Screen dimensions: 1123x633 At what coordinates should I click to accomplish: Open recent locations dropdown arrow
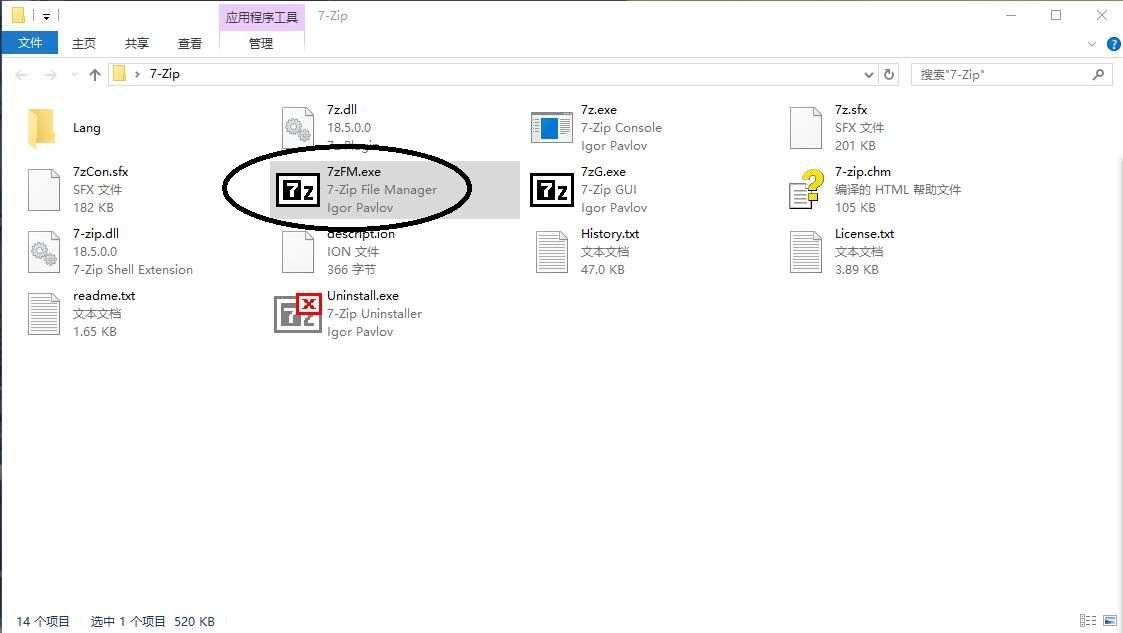point(74,74)
